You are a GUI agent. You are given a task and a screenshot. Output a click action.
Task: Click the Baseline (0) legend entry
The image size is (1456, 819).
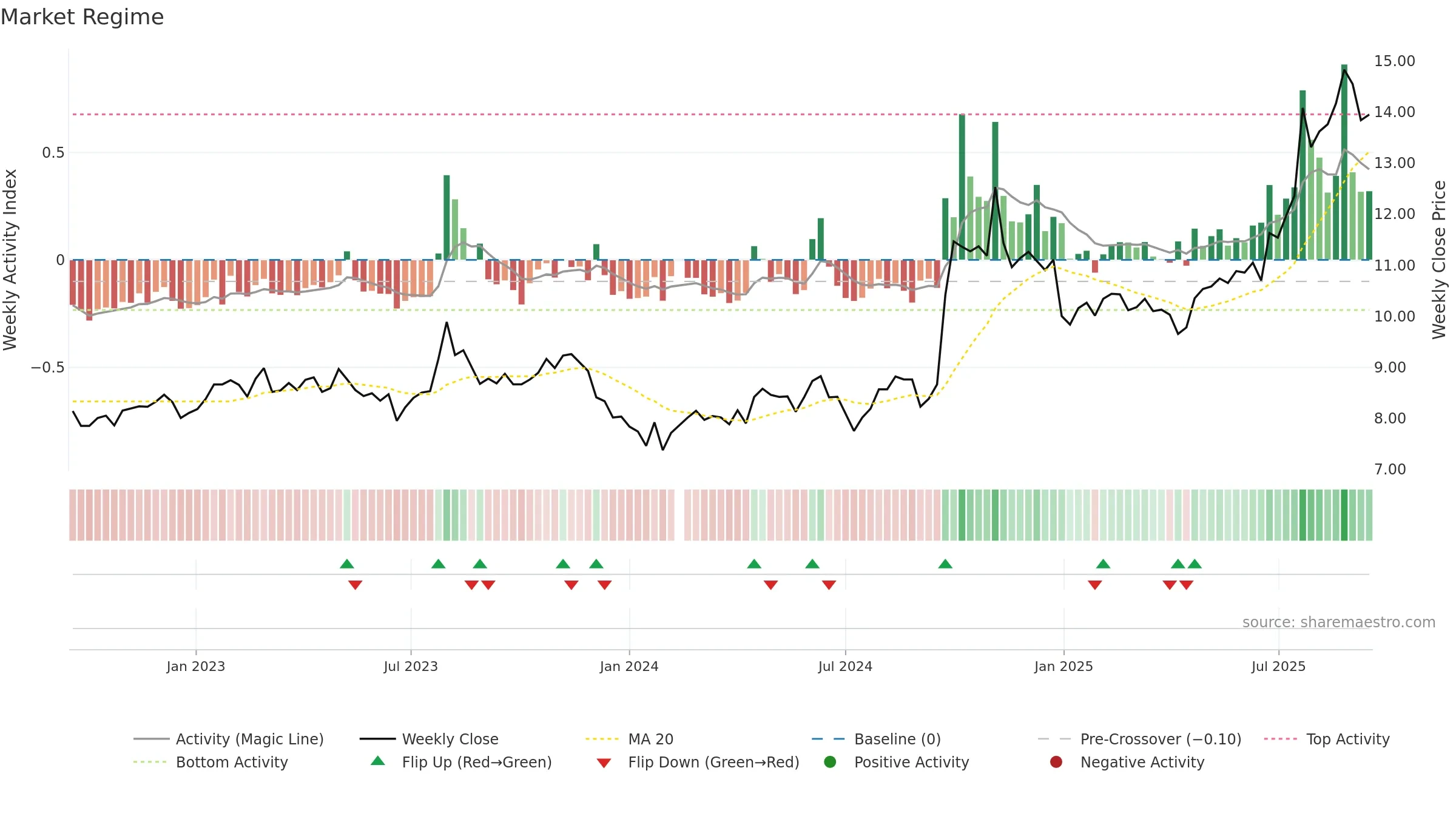coord(876,739)
